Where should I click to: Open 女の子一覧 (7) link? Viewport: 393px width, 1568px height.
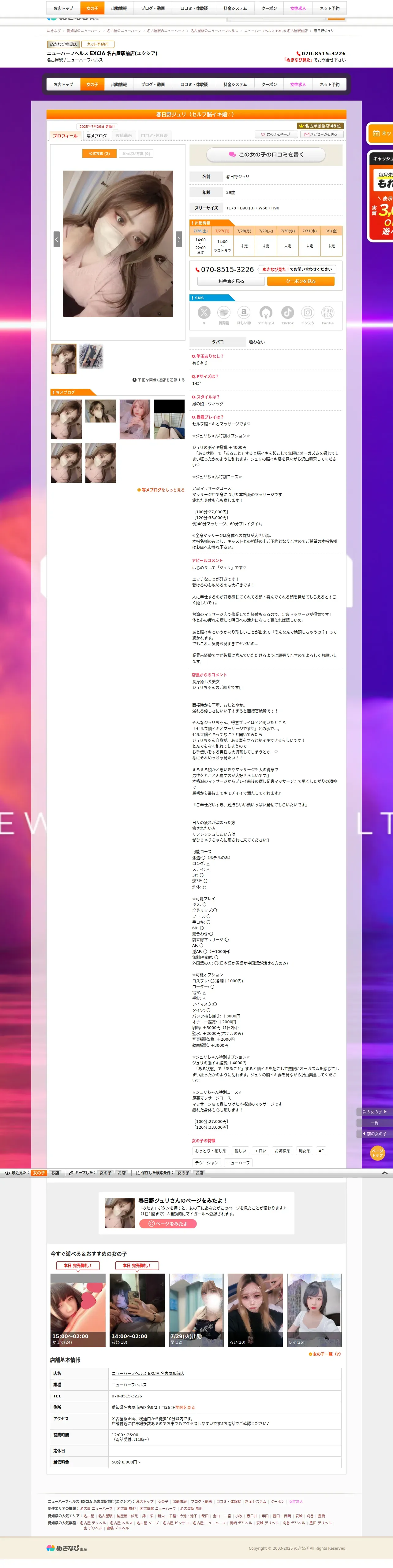(325, 1354)
